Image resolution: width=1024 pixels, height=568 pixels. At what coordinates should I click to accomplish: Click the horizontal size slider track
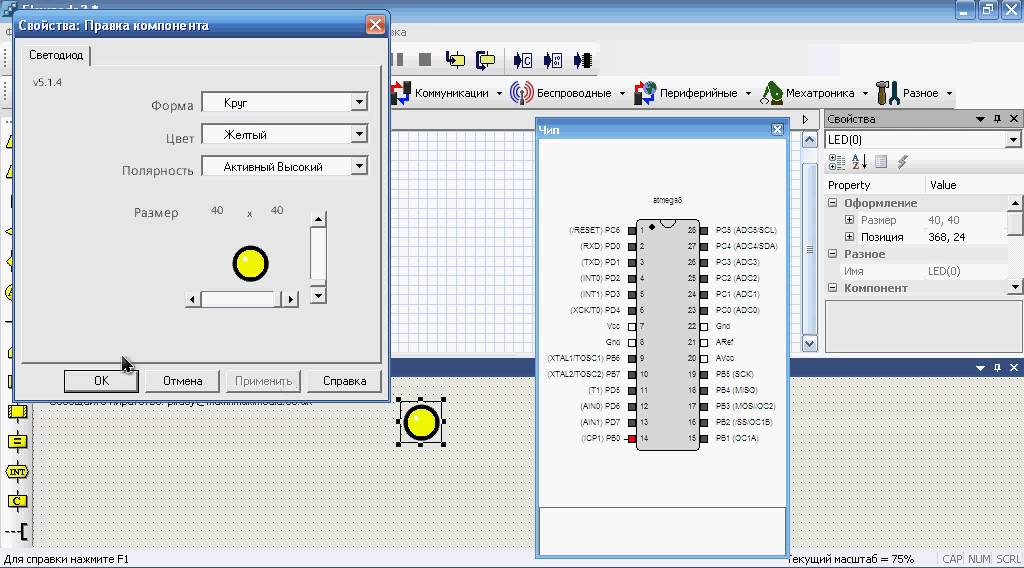[240, 299]
